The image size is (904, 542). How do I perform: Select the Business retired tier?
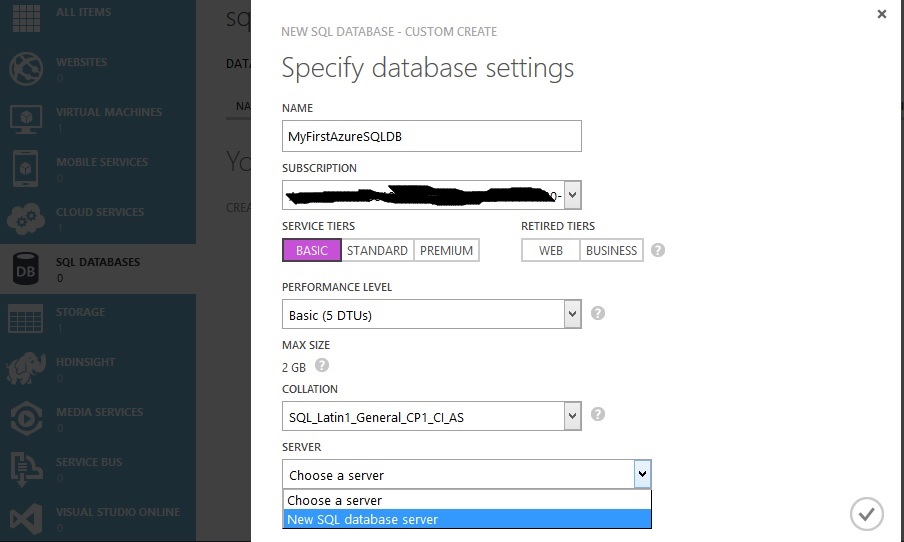tap(611, 250)
